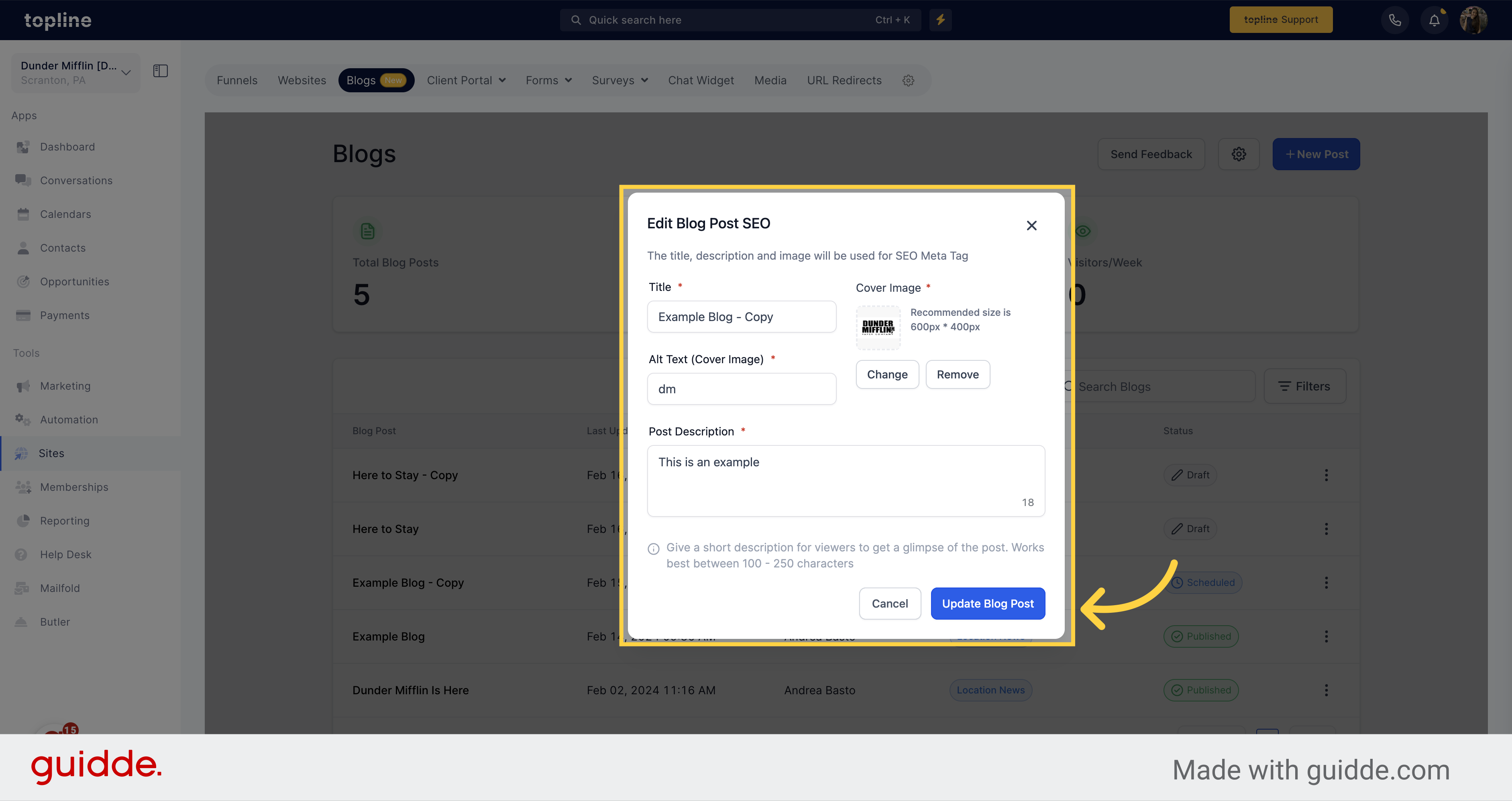Open Mailfold in the sidebar
The image size is (1512, 801).
[60, 588]
